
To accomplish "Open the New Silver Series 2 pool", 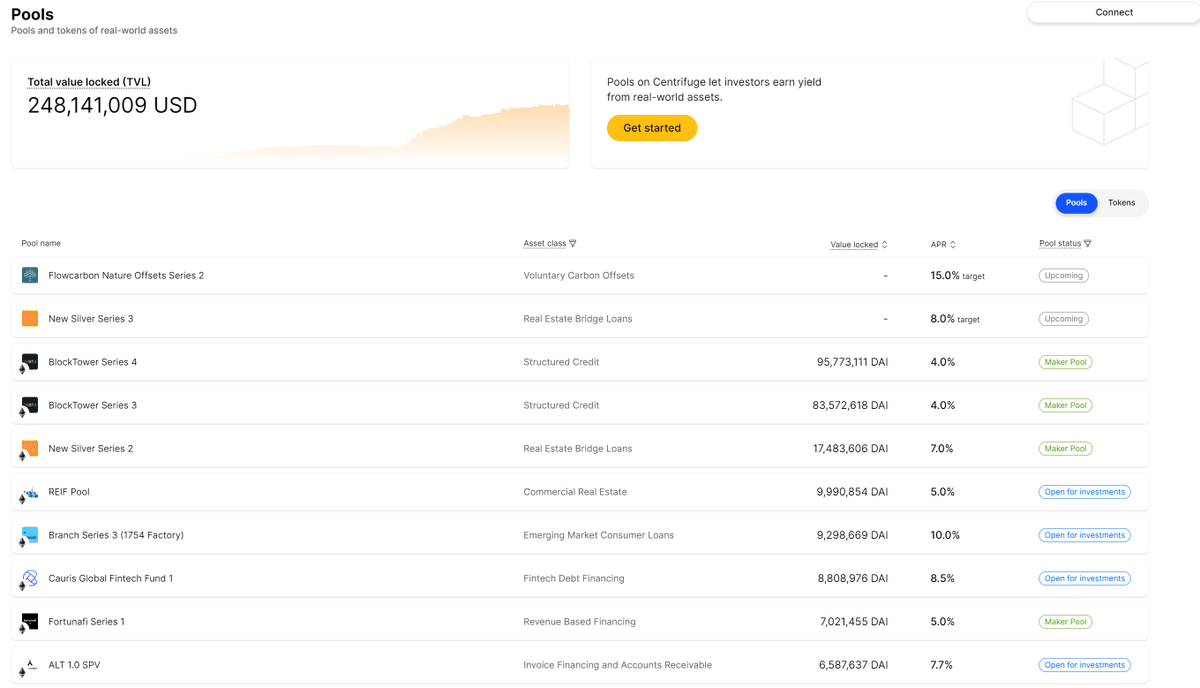I will 580,449.
